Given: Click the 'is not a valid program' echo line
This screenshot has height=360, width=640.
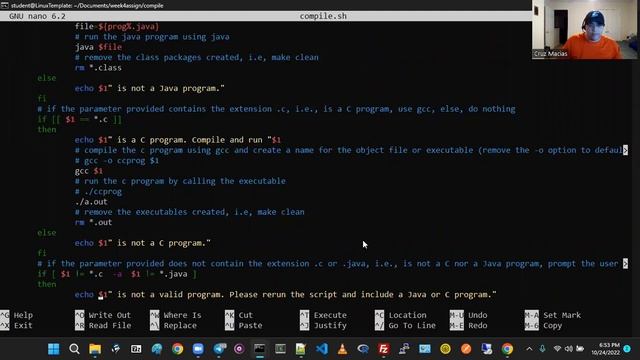Looking at the screenshot, I should (x=286, y=294).
